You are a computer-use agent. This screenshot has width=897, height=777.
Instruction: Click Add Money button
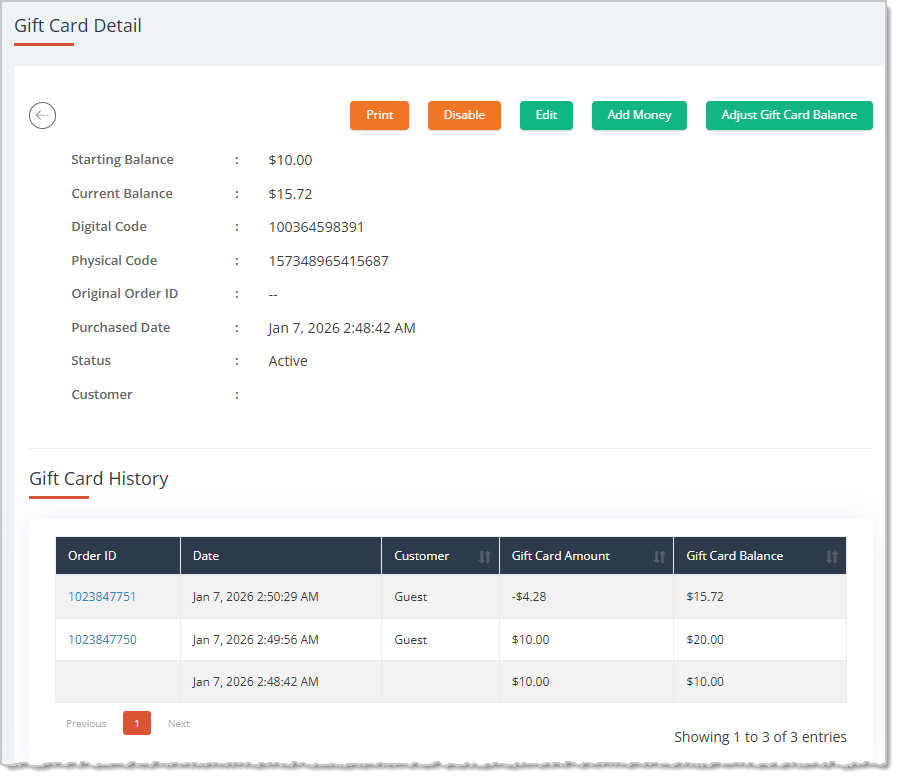[x=639, y=115]
